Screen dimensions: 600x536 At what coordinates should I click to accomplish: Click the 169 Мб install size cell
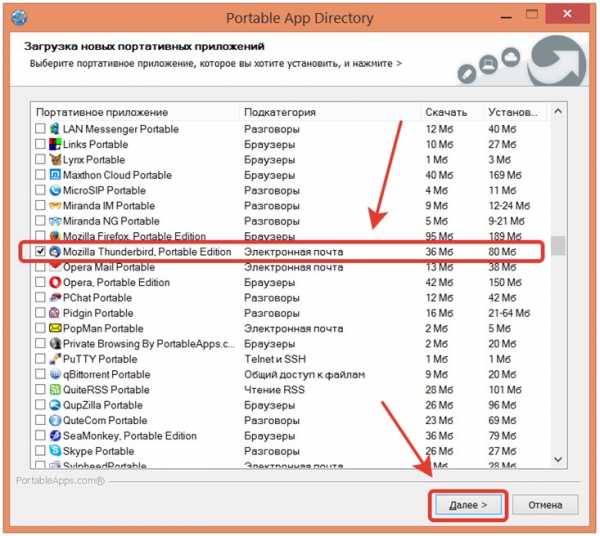[505, 175]
